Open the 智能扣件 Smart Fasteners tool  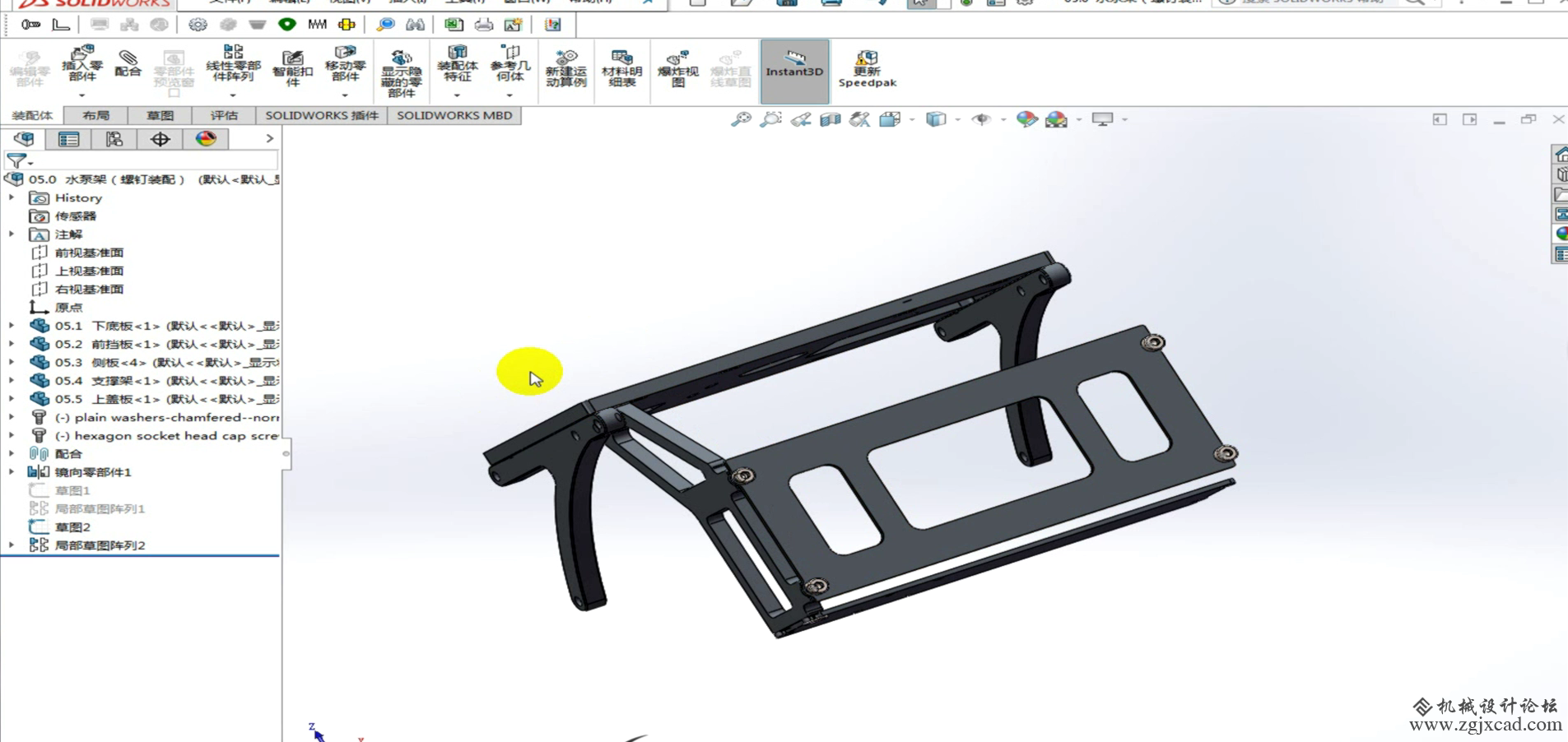[292, 67]
